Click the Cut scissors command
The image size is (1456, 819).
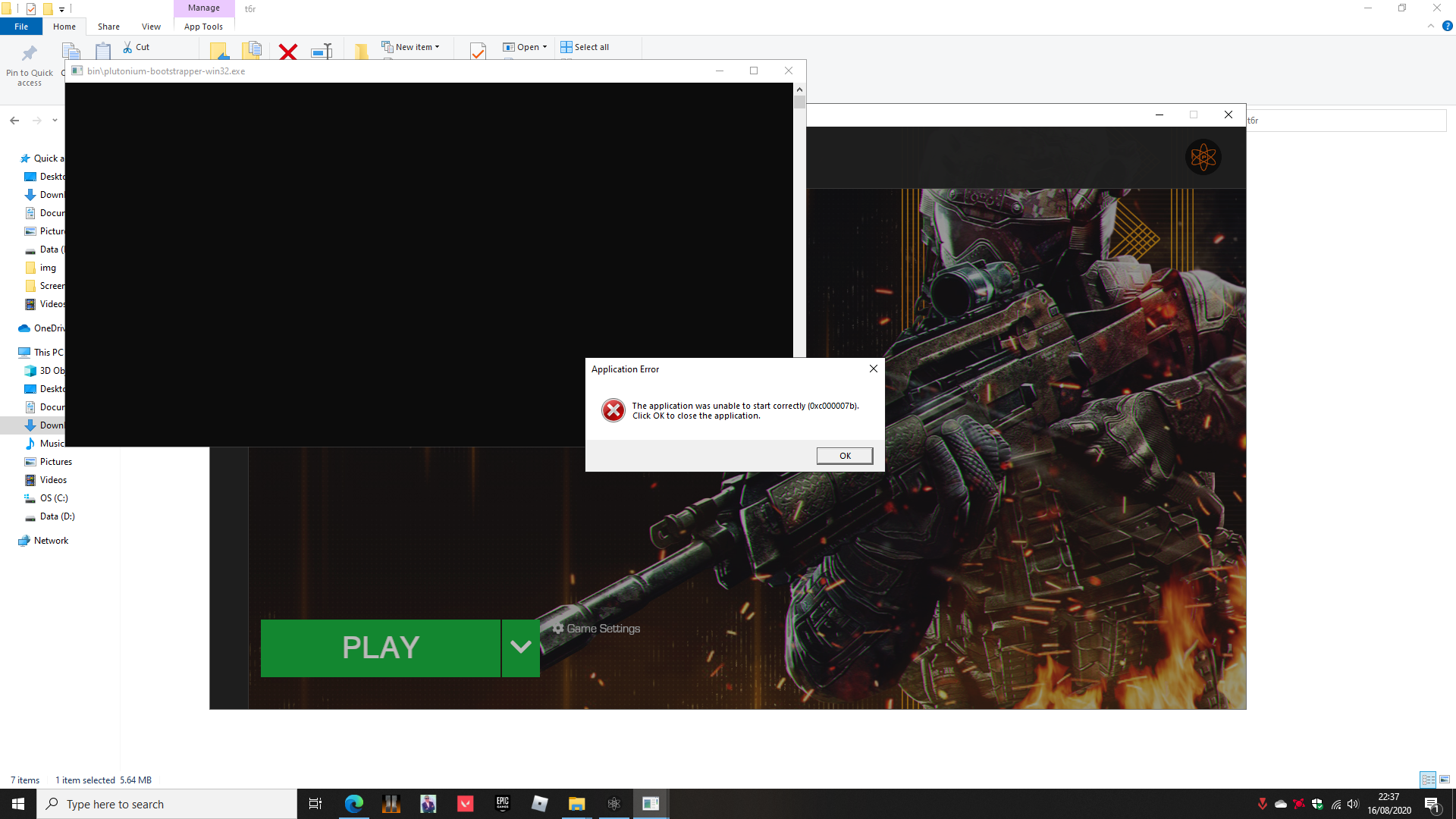(x=136, y=47)
